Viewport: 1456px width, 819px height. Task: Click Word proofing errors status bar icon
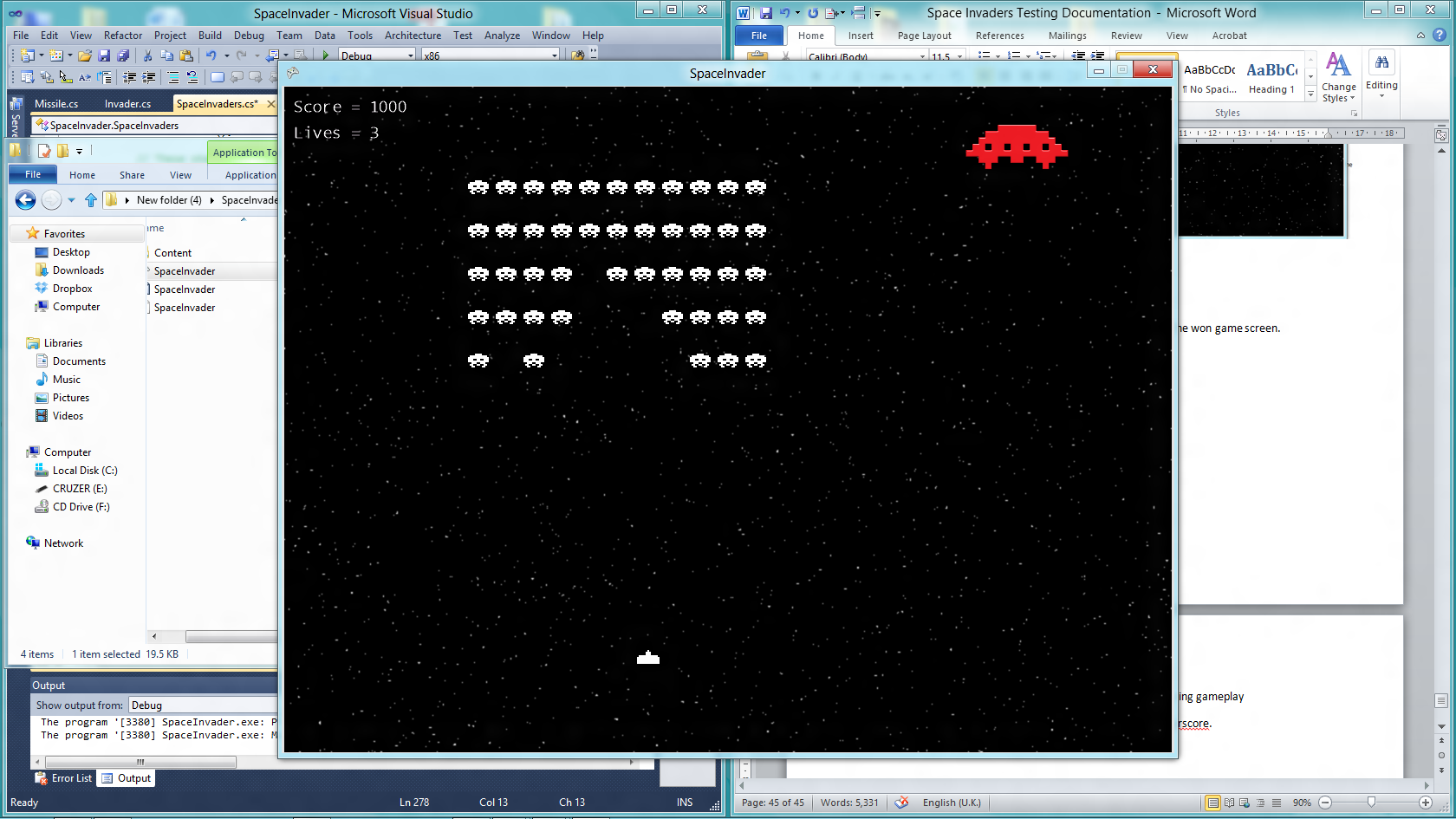pyautogui.click(x=901, y=803)
